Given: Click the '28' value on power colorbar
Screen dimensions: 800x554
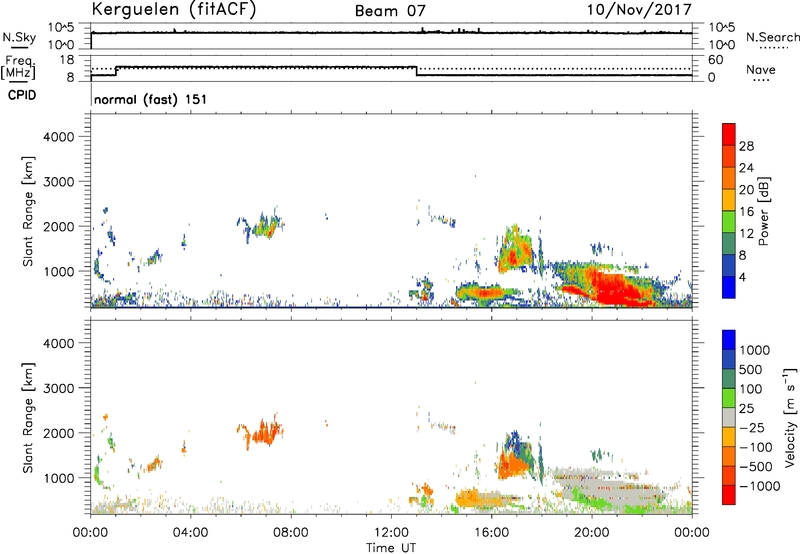Looking at the screenshot, I should (746, 146).
